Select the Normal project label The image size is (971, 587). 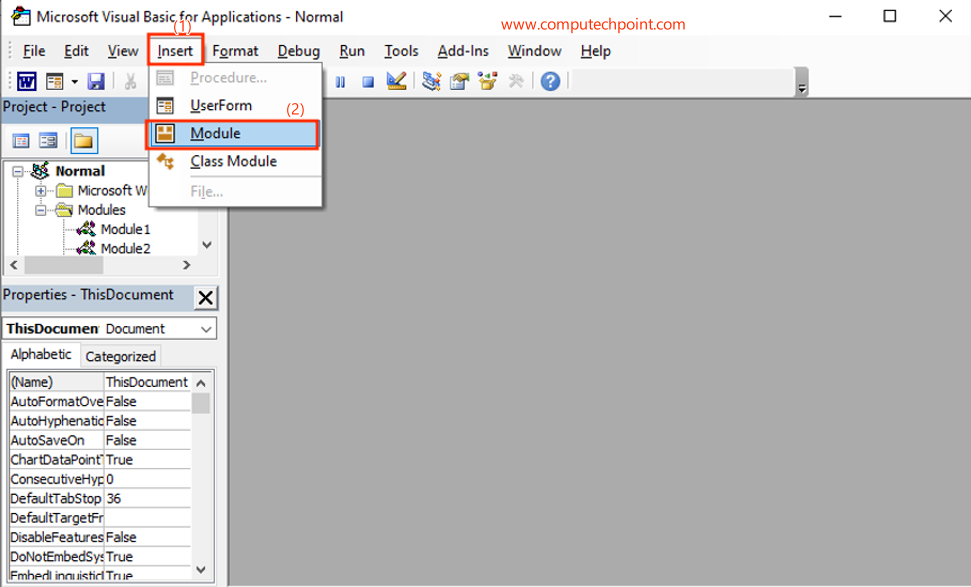(x=80, y=171)
